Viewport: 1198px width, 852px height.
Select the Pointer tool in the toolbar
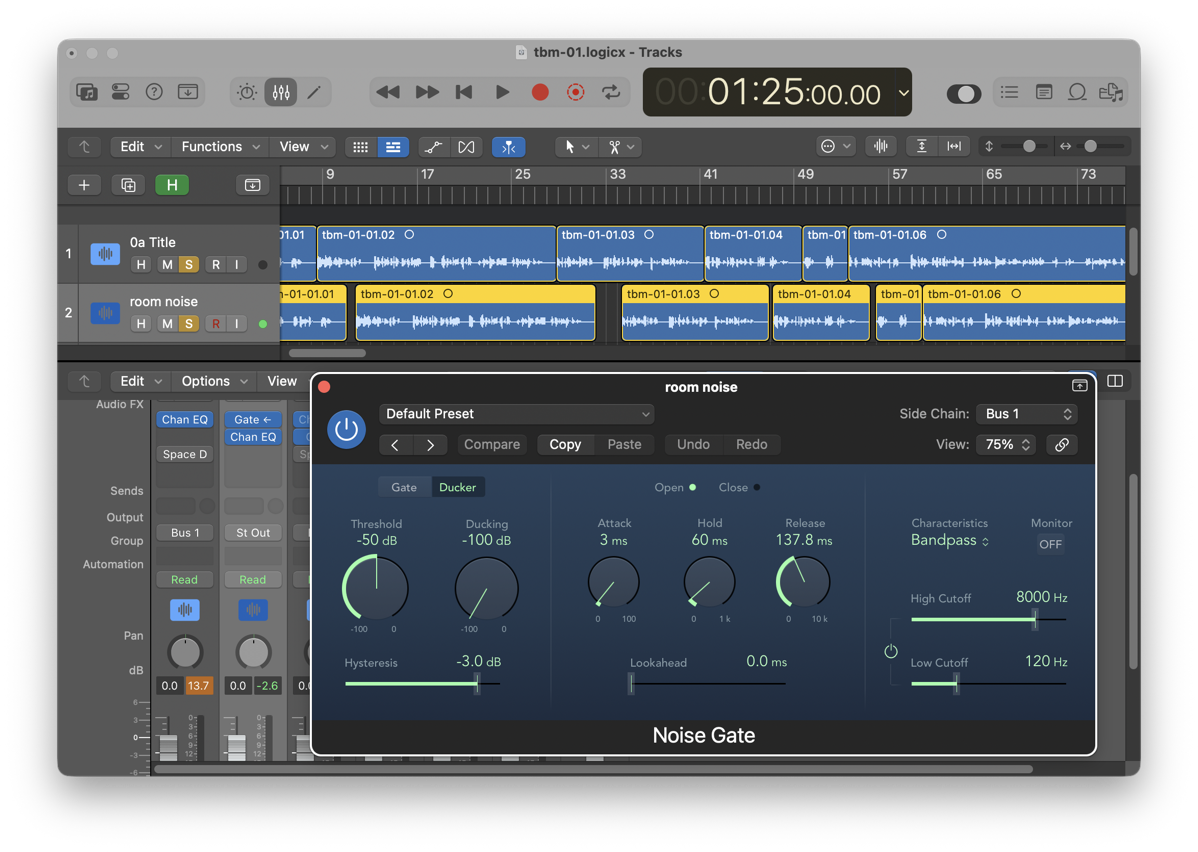pyautogui.click(x=570, y=146)
